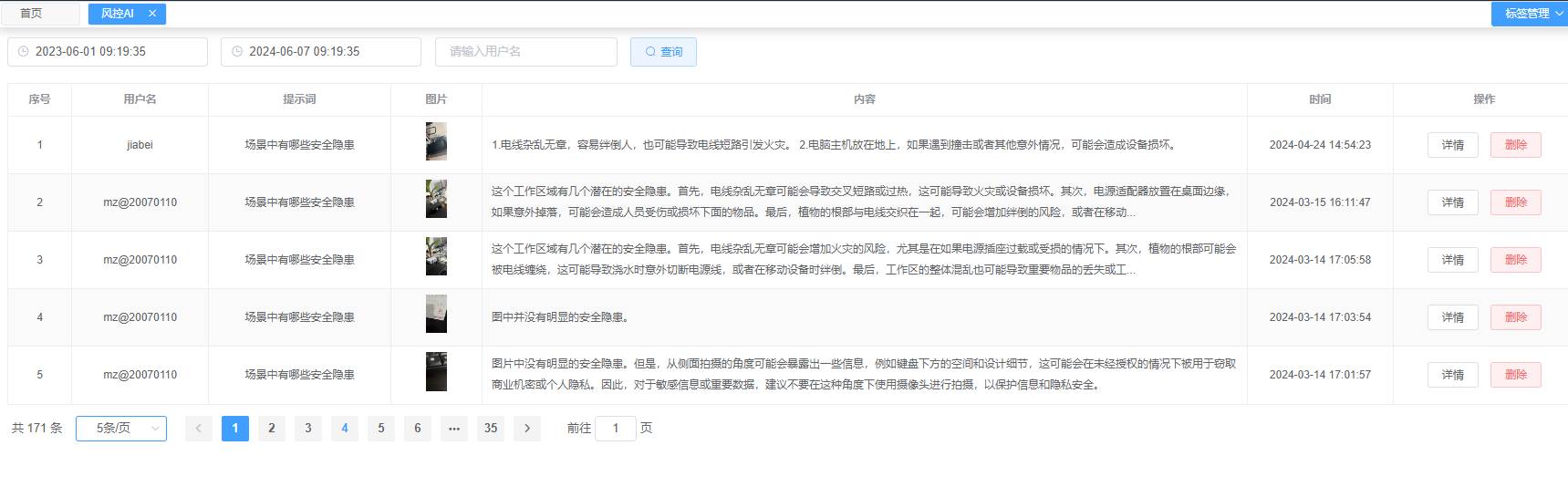Expand the 5条/页 page size dropdown
This screenshot has width=1568, height=487.
tap(121, 429)
